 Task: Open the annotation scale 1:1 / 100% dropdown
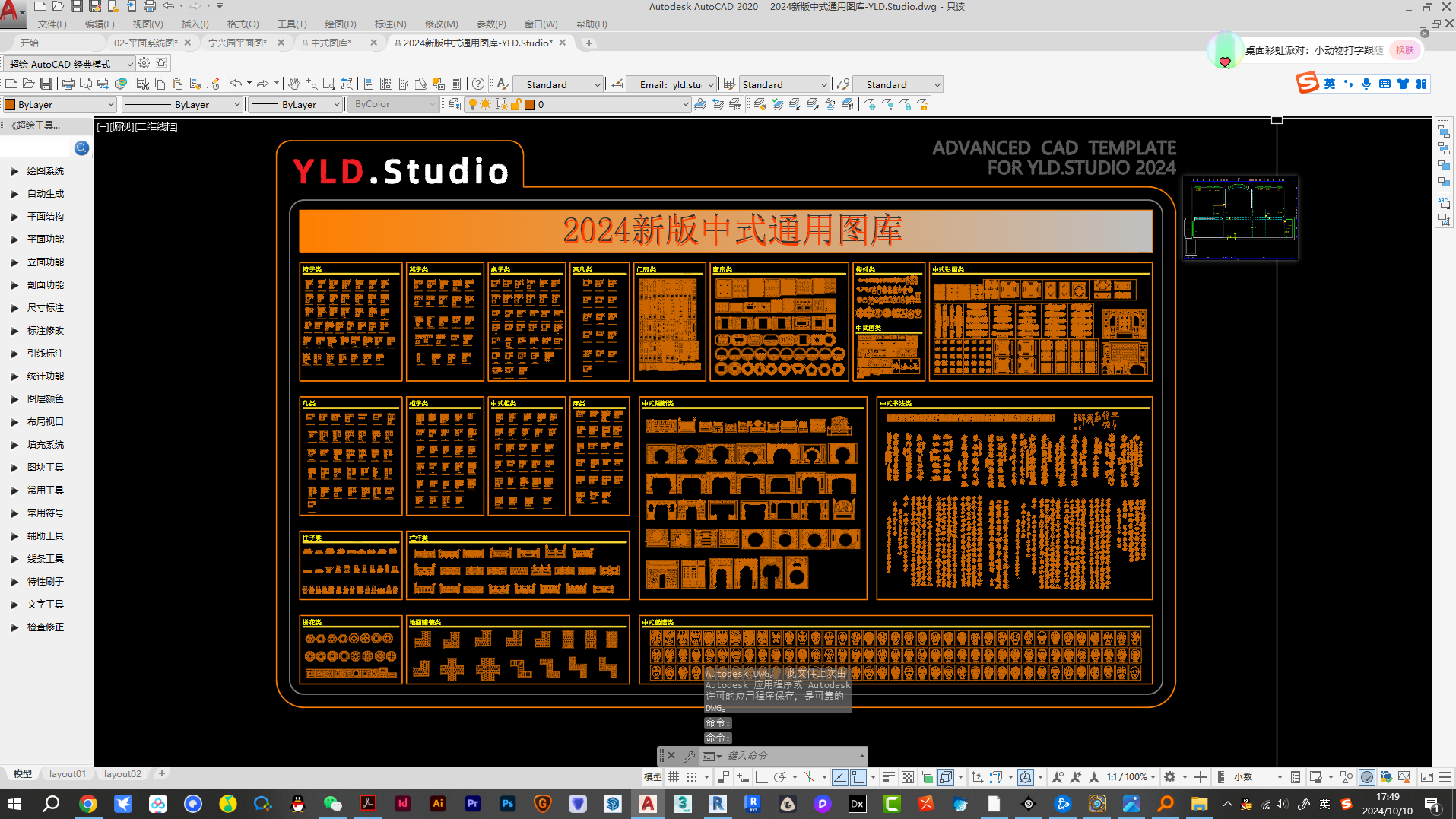(x=1131, y=777)
